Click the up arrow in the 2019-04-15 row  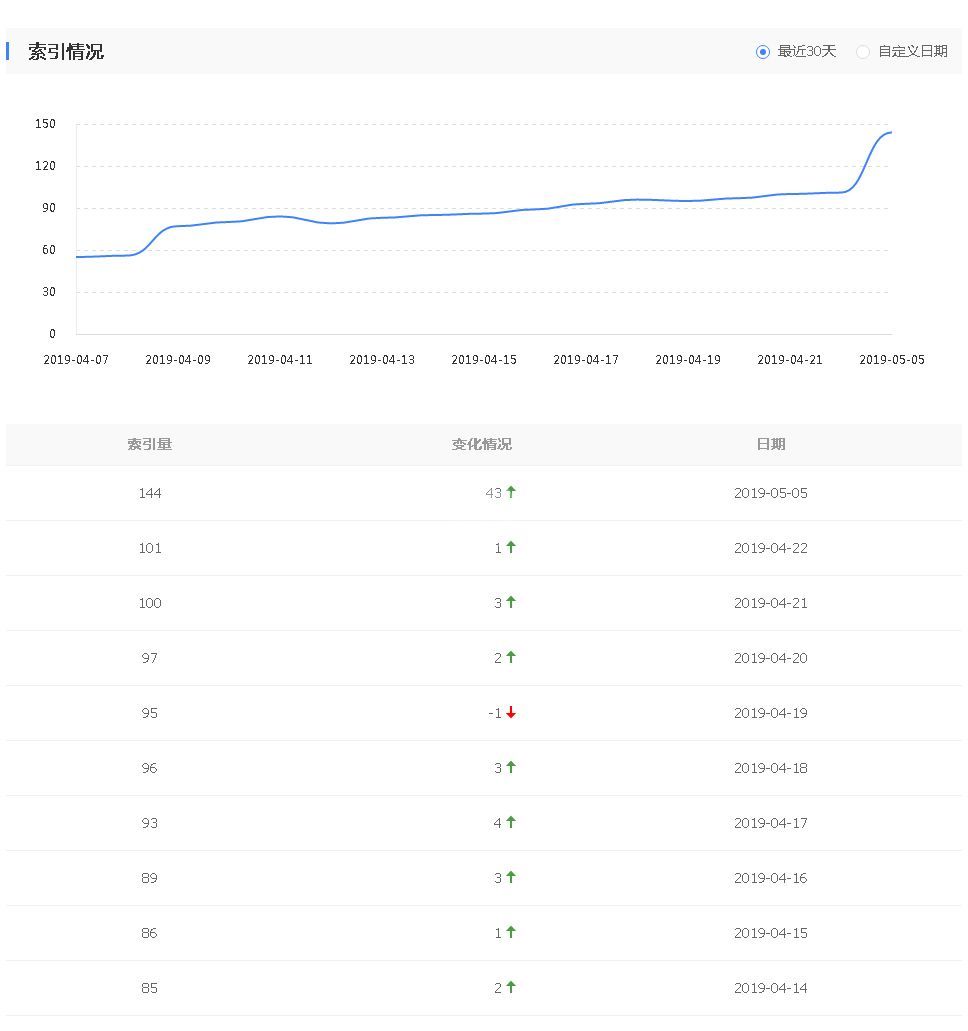[511, 932]
